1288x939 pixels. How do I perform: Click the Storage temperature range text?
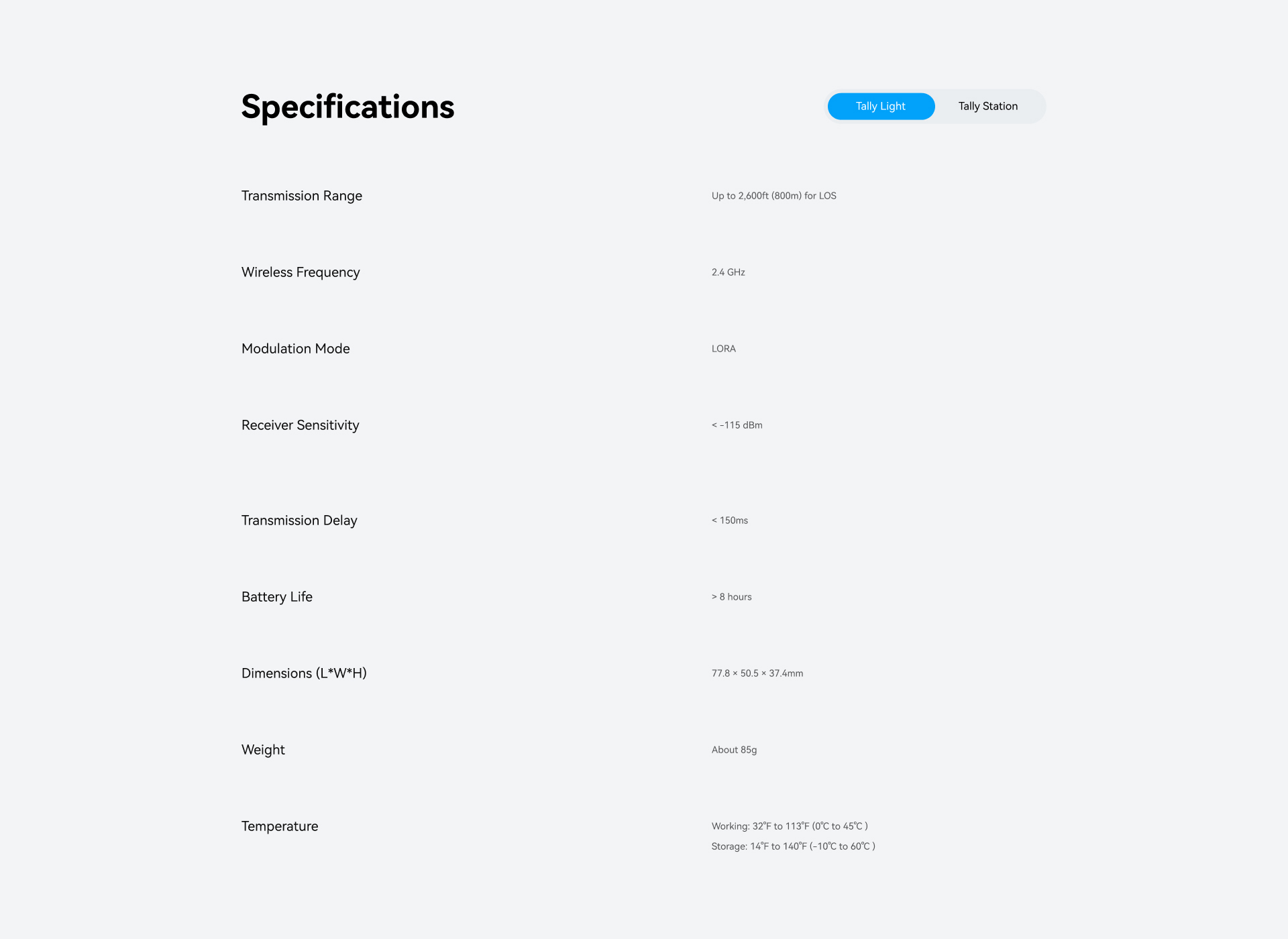793,846
